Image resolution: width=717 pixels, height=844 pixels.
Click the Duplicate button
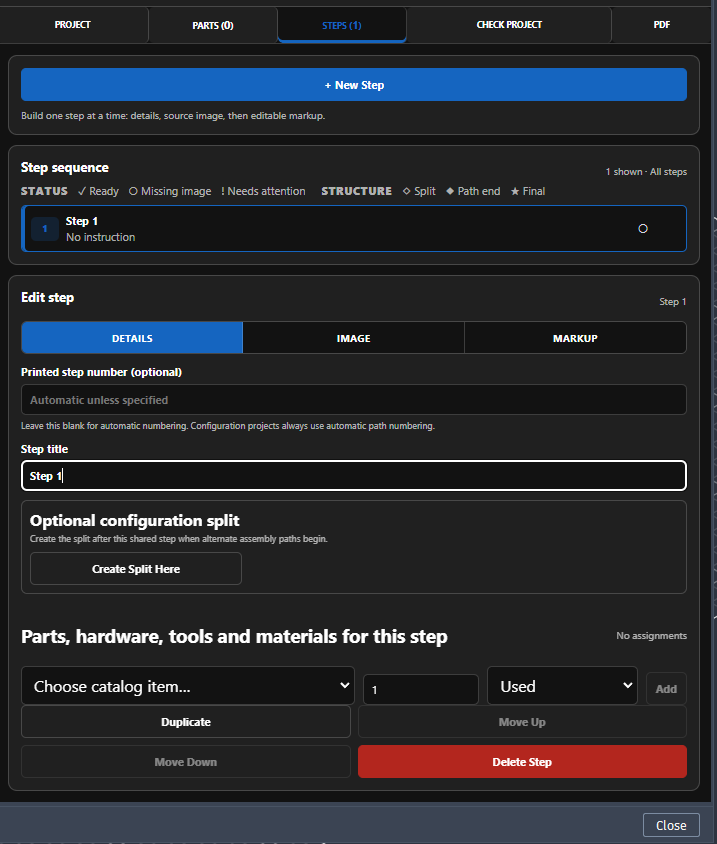186,722
